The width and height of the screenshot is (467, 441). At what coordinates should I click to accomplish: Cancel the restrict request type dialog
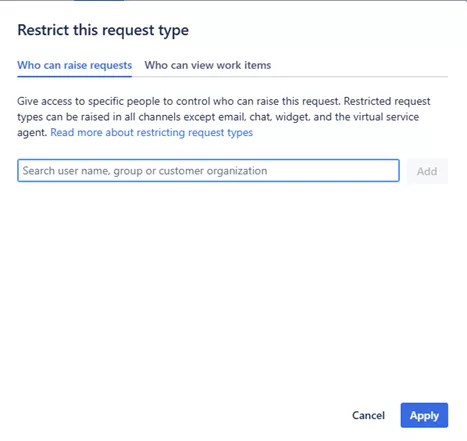368,415
